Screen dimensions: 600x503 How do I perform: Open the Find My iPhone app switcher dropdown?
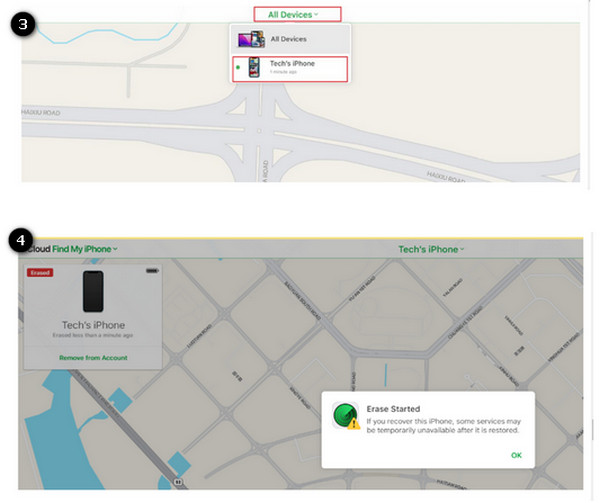tap(85, 249)
